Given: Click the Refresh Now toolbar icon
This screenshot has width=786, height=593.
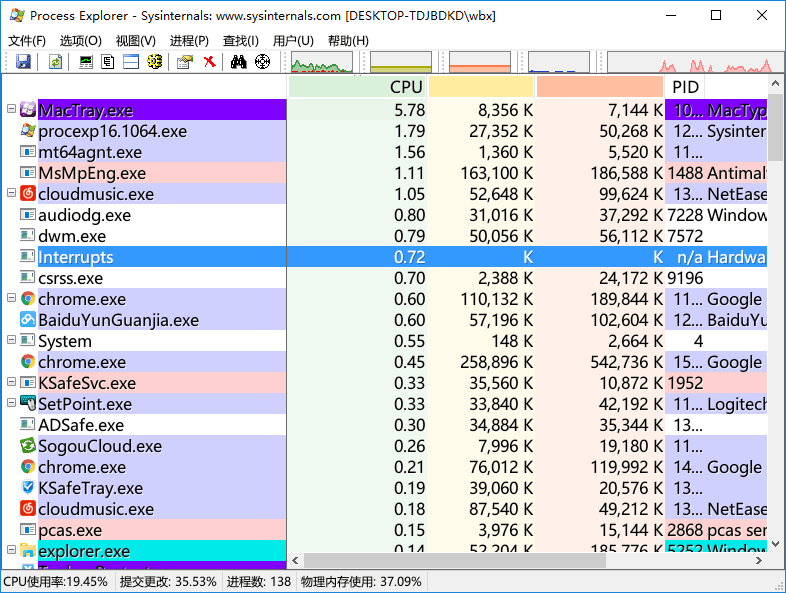Looking at the screenshot, I should (55, 62).
